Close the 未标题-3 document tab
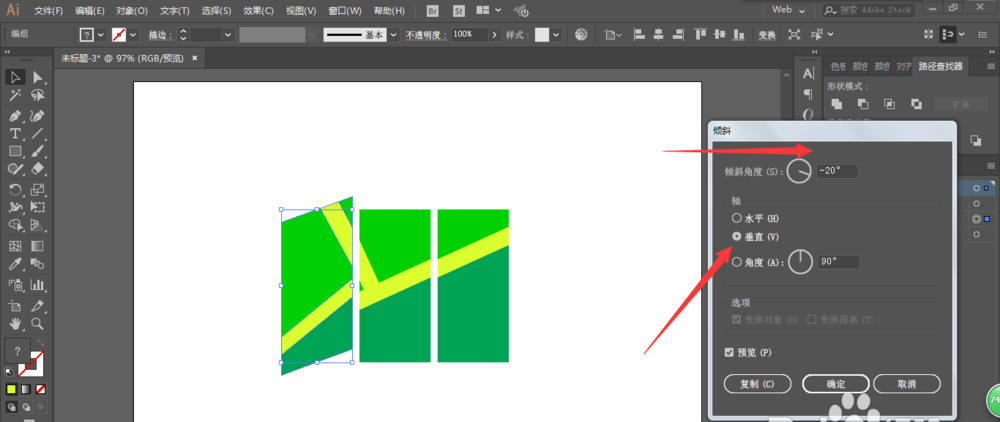 click(195, 58)
